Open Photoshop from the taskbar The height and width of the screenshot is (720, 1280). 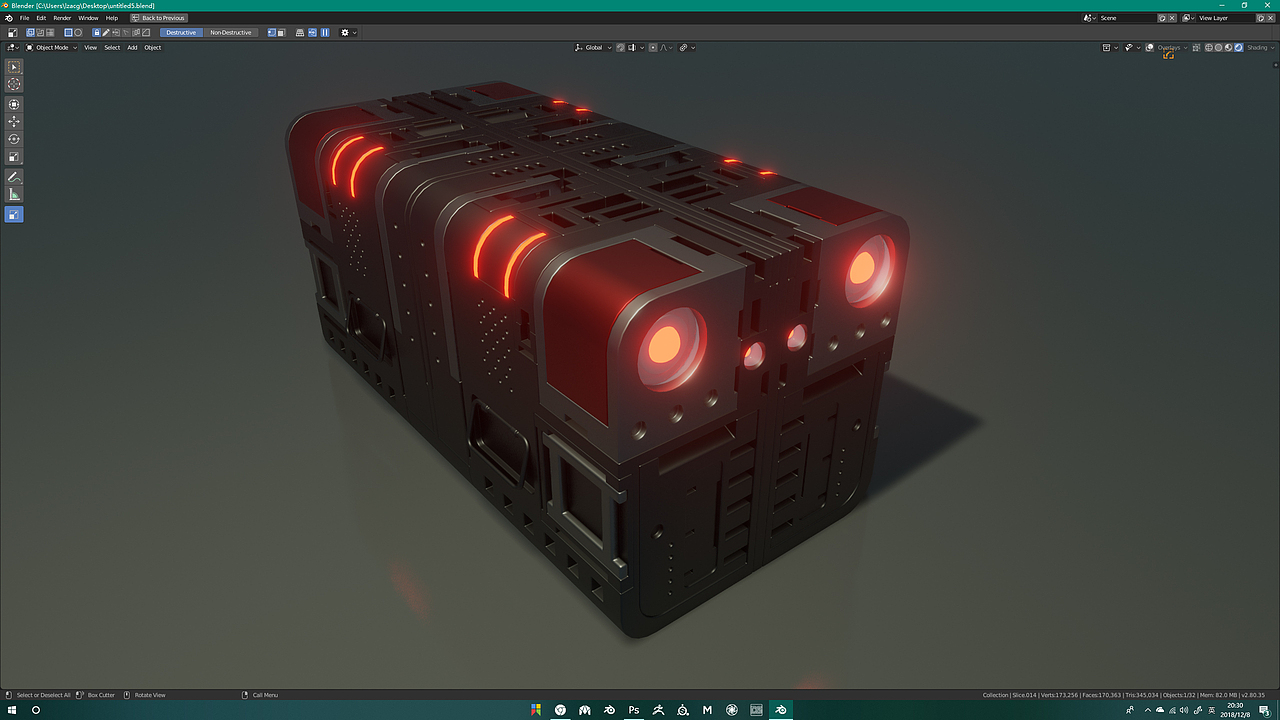coord(634,710)
